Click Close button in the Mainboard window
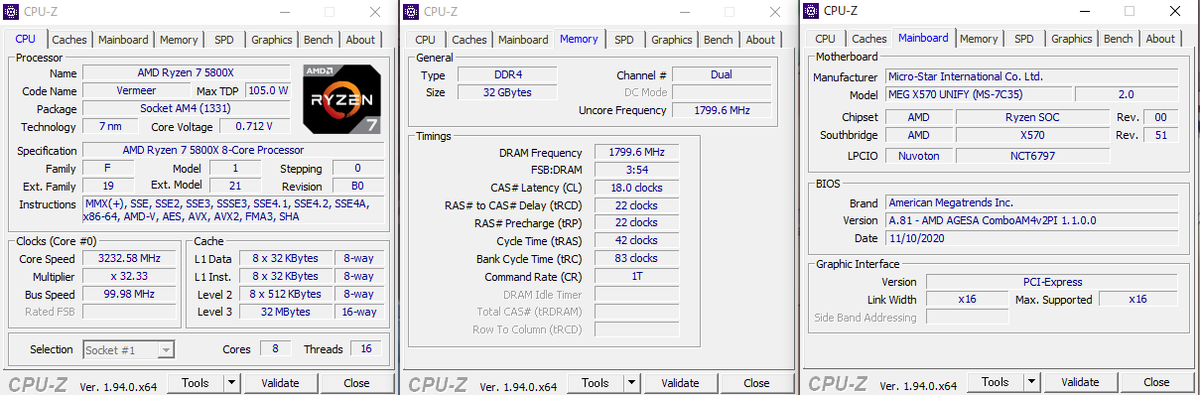 (1156, 381)
